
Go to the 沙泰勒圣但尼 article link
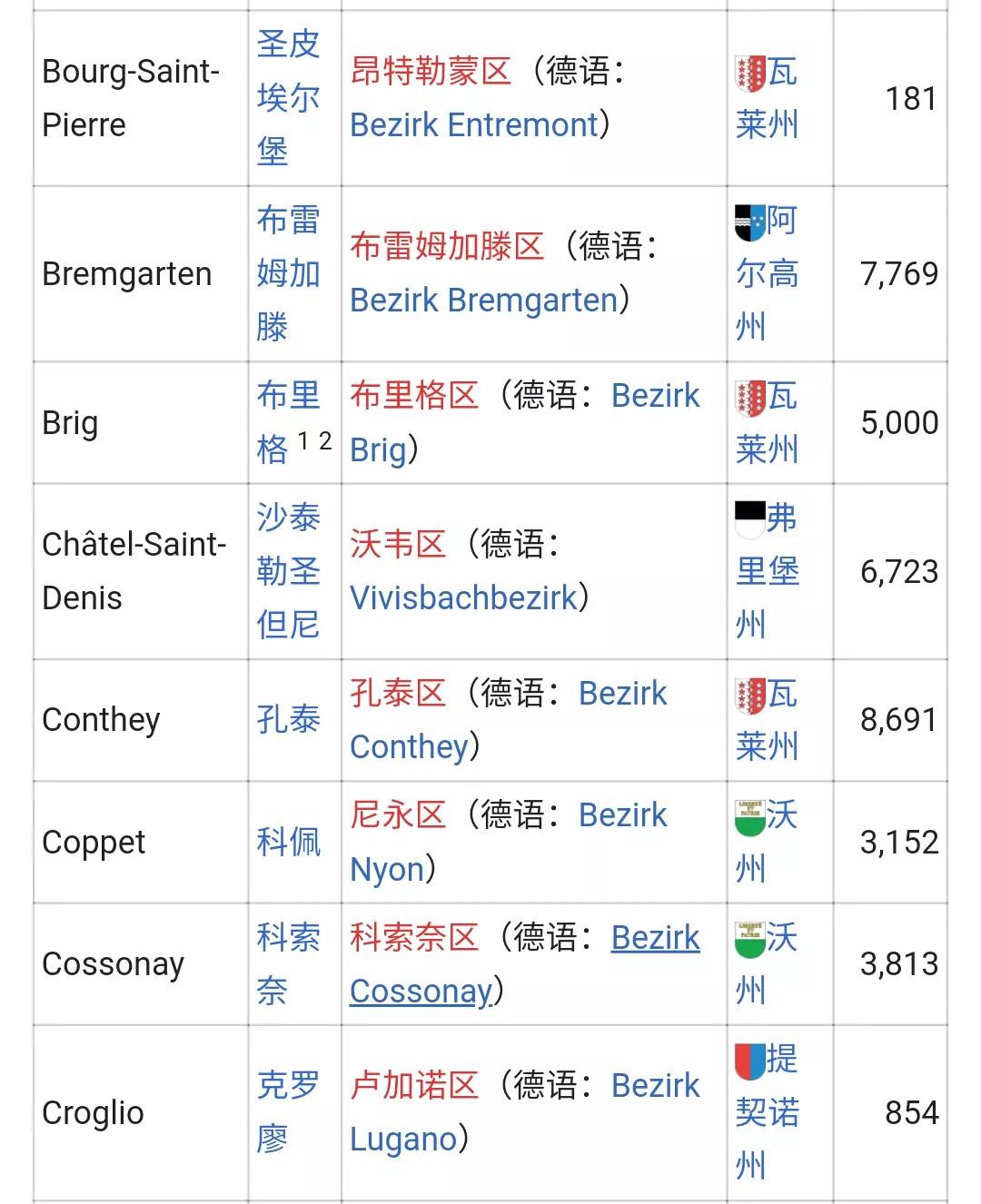point(288,571)
